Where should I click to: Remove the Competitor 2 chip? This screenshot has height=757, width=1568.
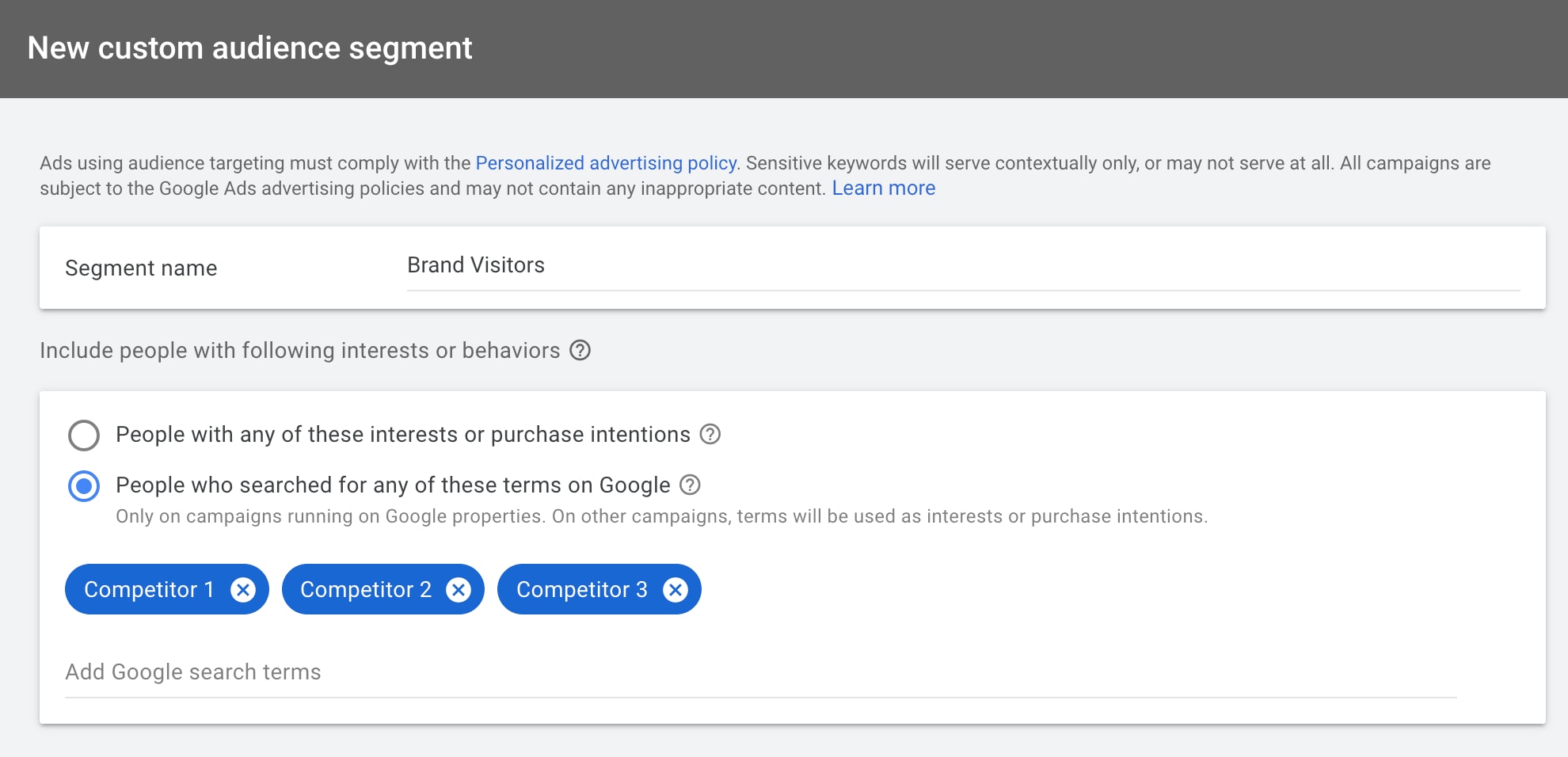[x=459, y=589]
